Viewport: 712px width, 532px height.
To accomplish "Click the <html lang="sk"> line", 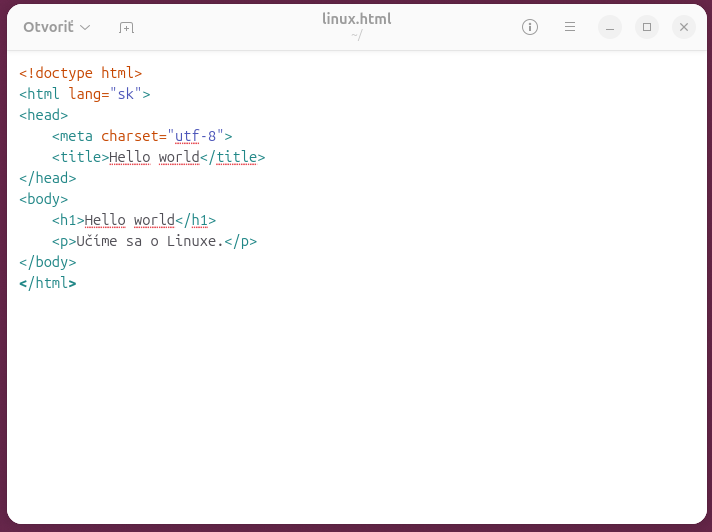I will coord(84,94).
